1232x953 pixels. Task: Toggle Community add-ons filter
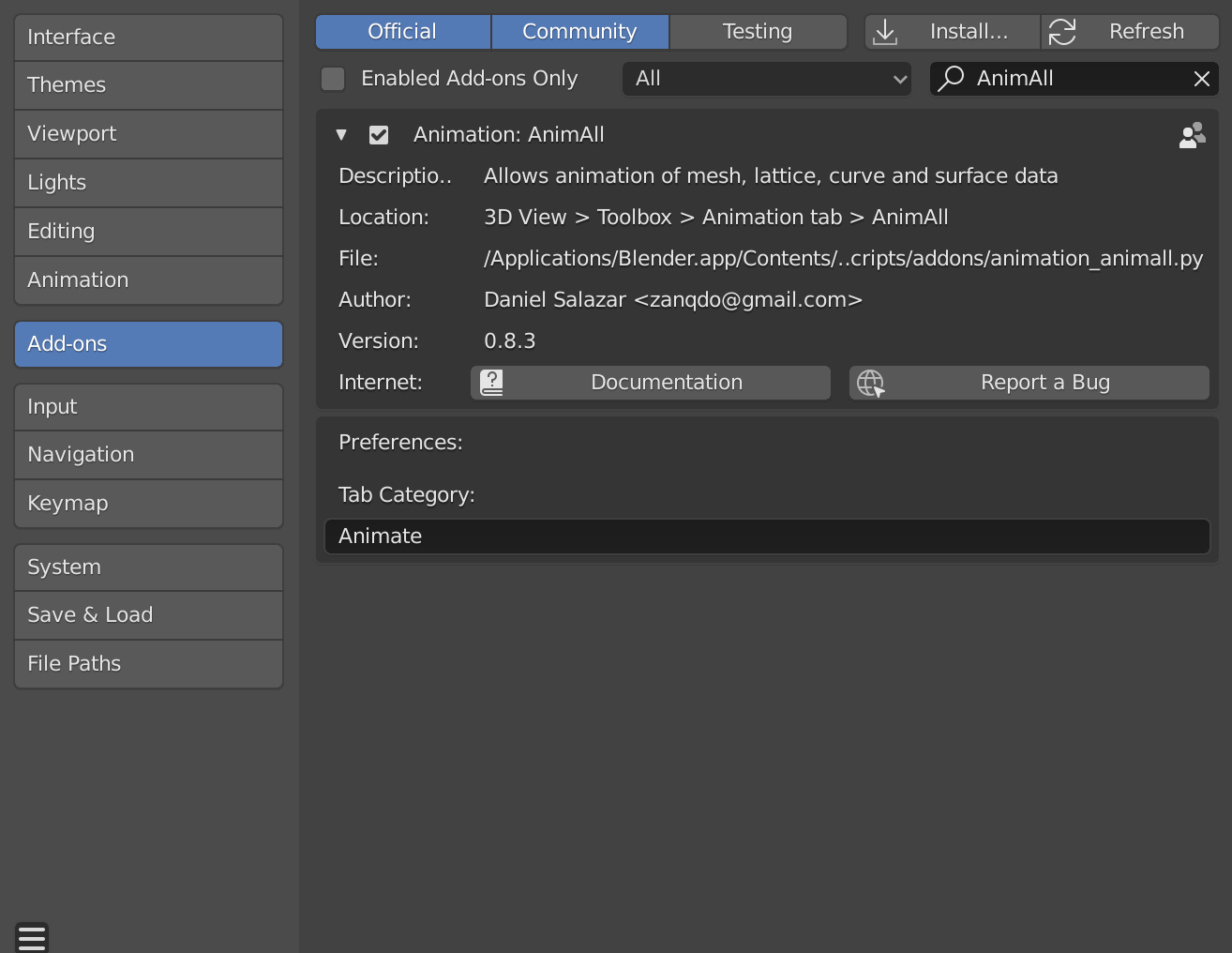(x=580, y=32)
